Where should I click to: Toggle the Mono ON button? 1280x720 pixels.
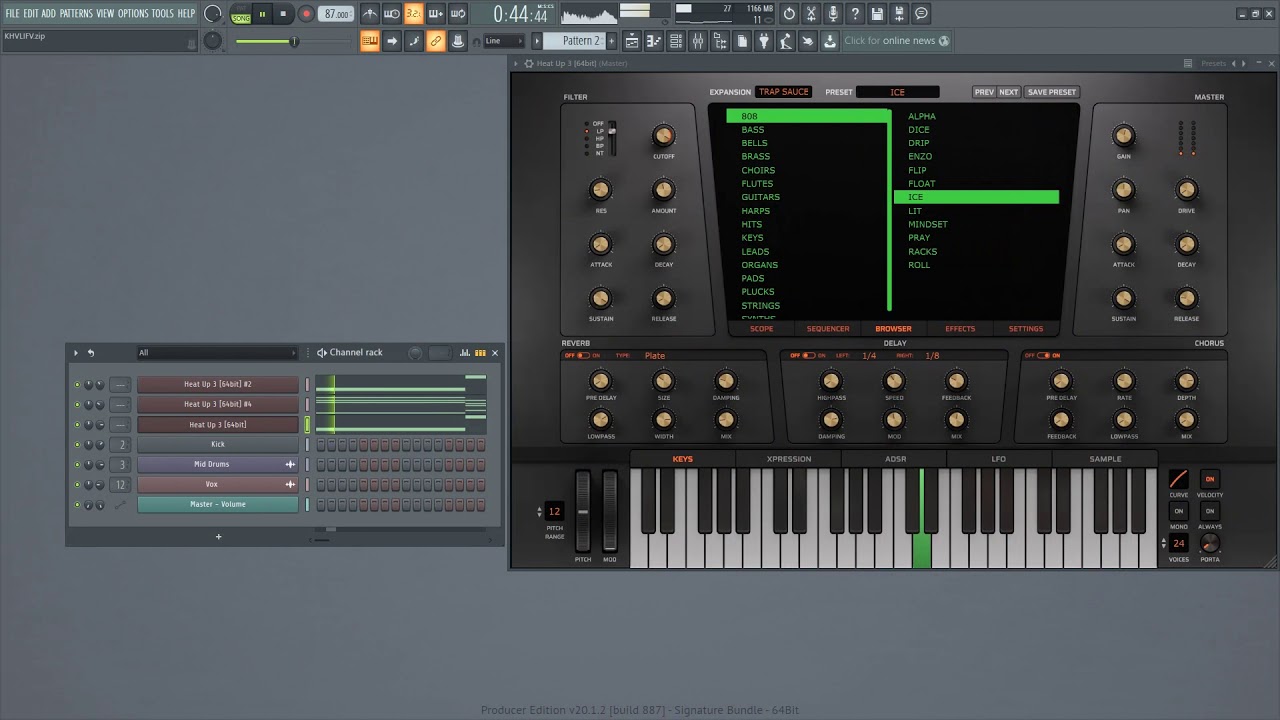tap(1179, 511)
